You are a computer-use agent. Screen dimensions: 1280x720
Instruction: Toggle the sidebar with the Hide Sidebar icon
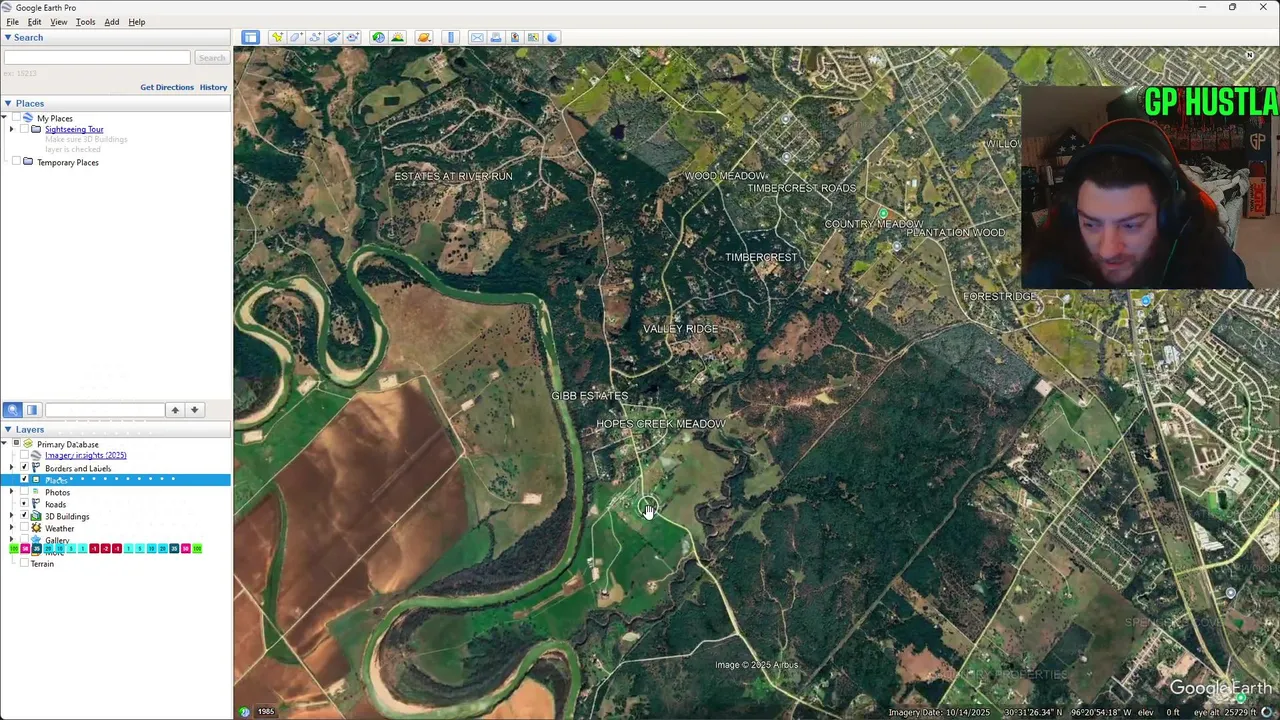[x=250, y=37]
